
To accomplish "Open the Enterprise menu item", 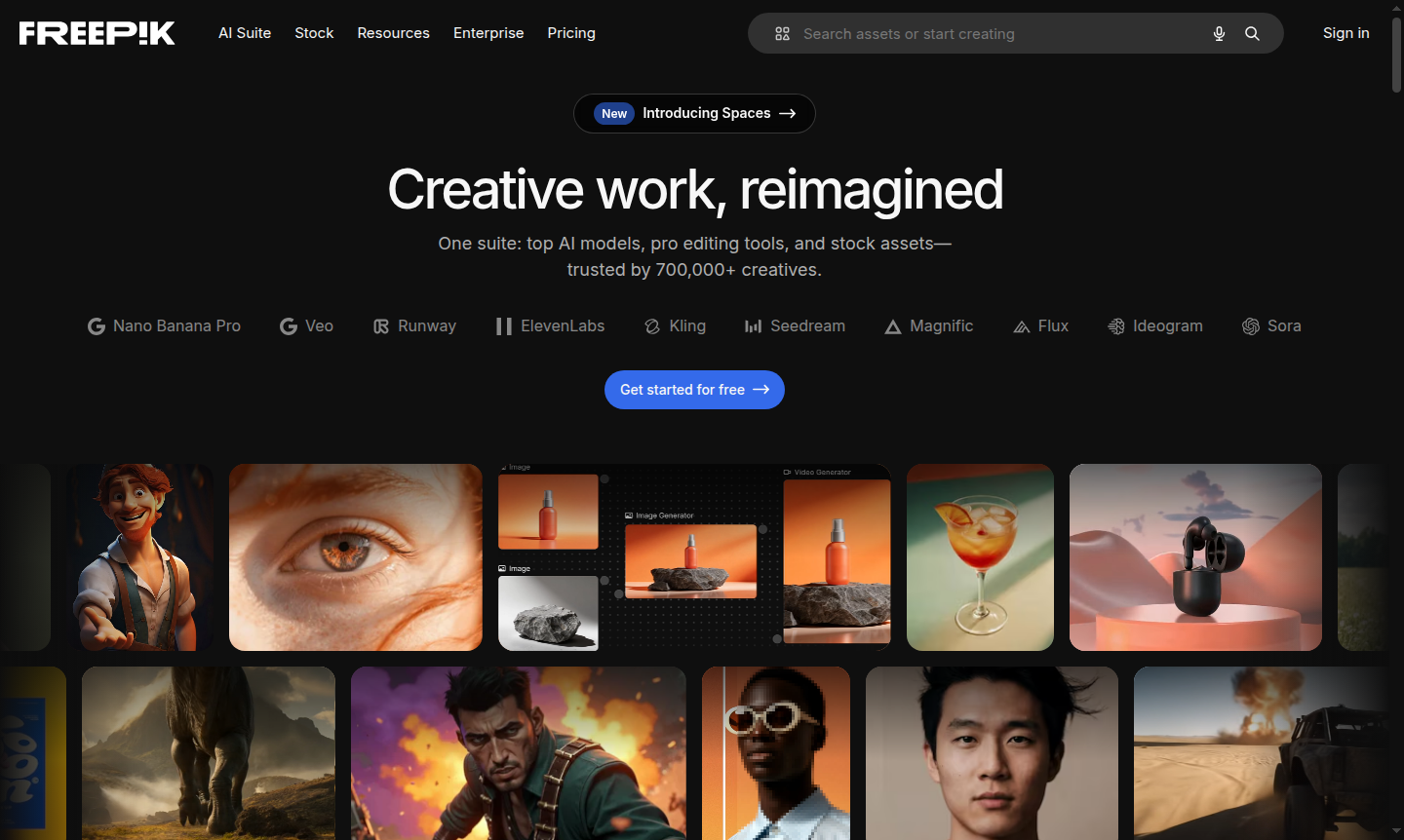I will point(488,33).
